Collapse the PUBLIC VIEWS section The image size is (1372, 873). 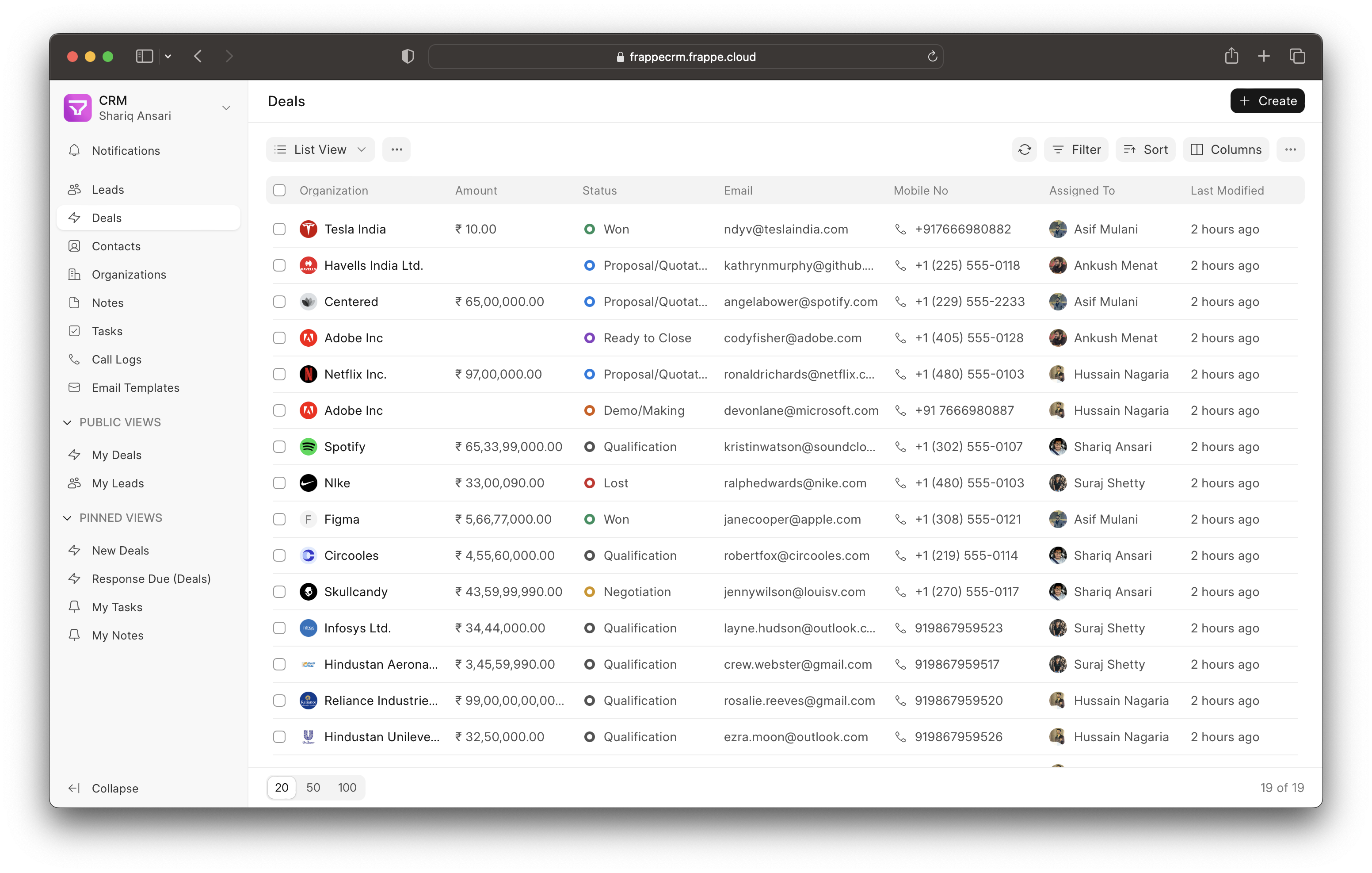(67, 422)
